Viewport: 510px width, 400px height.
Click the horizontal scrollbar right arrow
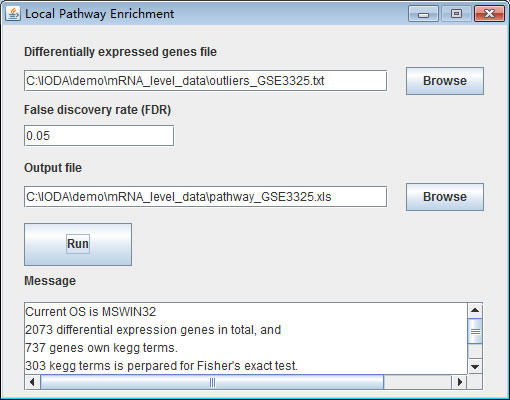point(460,382)
